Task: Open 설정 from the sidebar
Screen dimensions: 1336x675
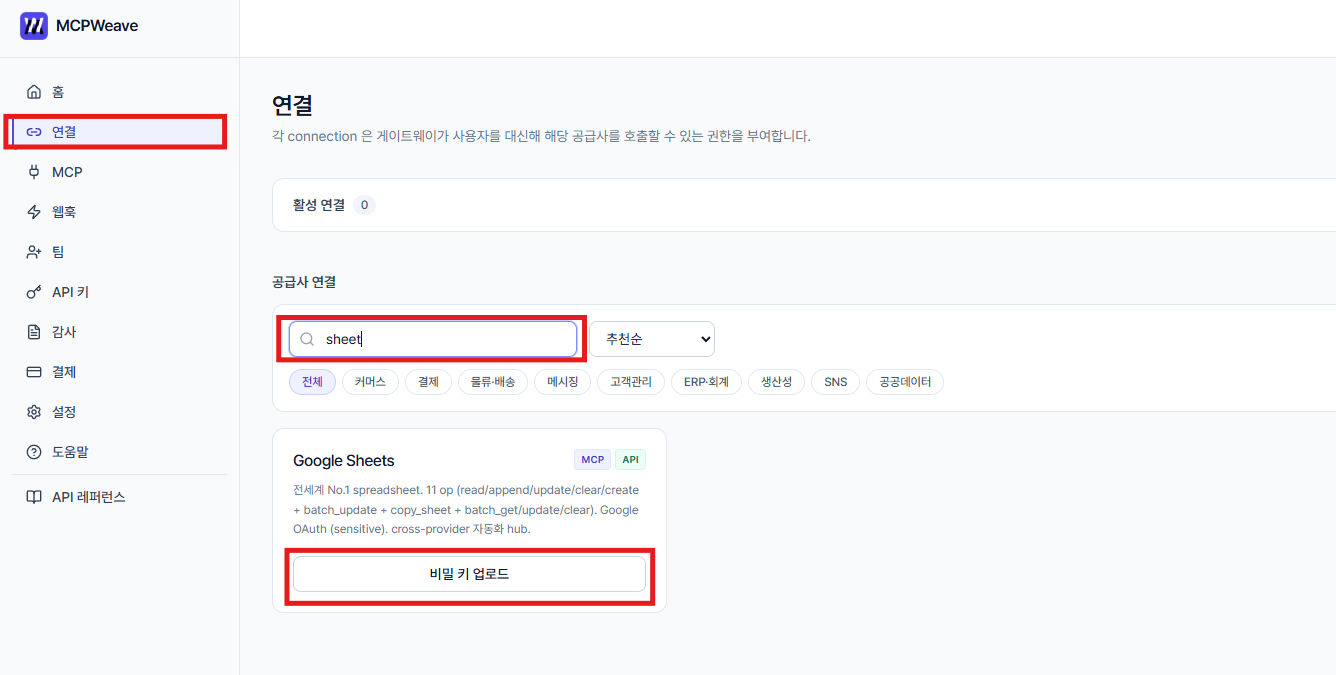Action: pyautogui.click(x=119, y=412)
